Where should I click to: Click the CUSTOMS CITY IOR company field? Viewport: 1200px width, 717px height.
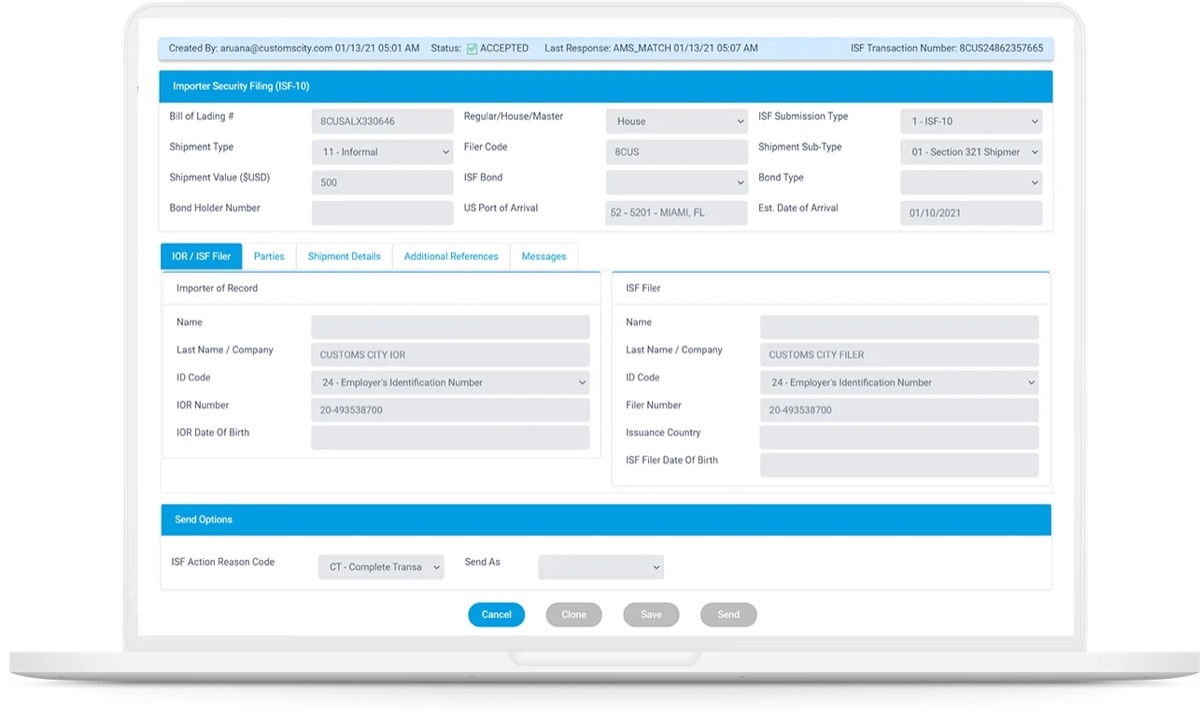(450, 354)
